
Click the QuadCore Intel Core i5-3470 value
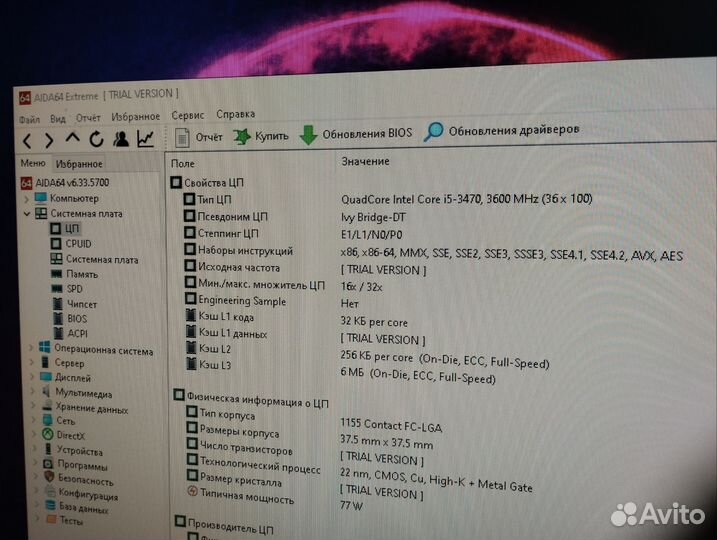coord(467,199)
